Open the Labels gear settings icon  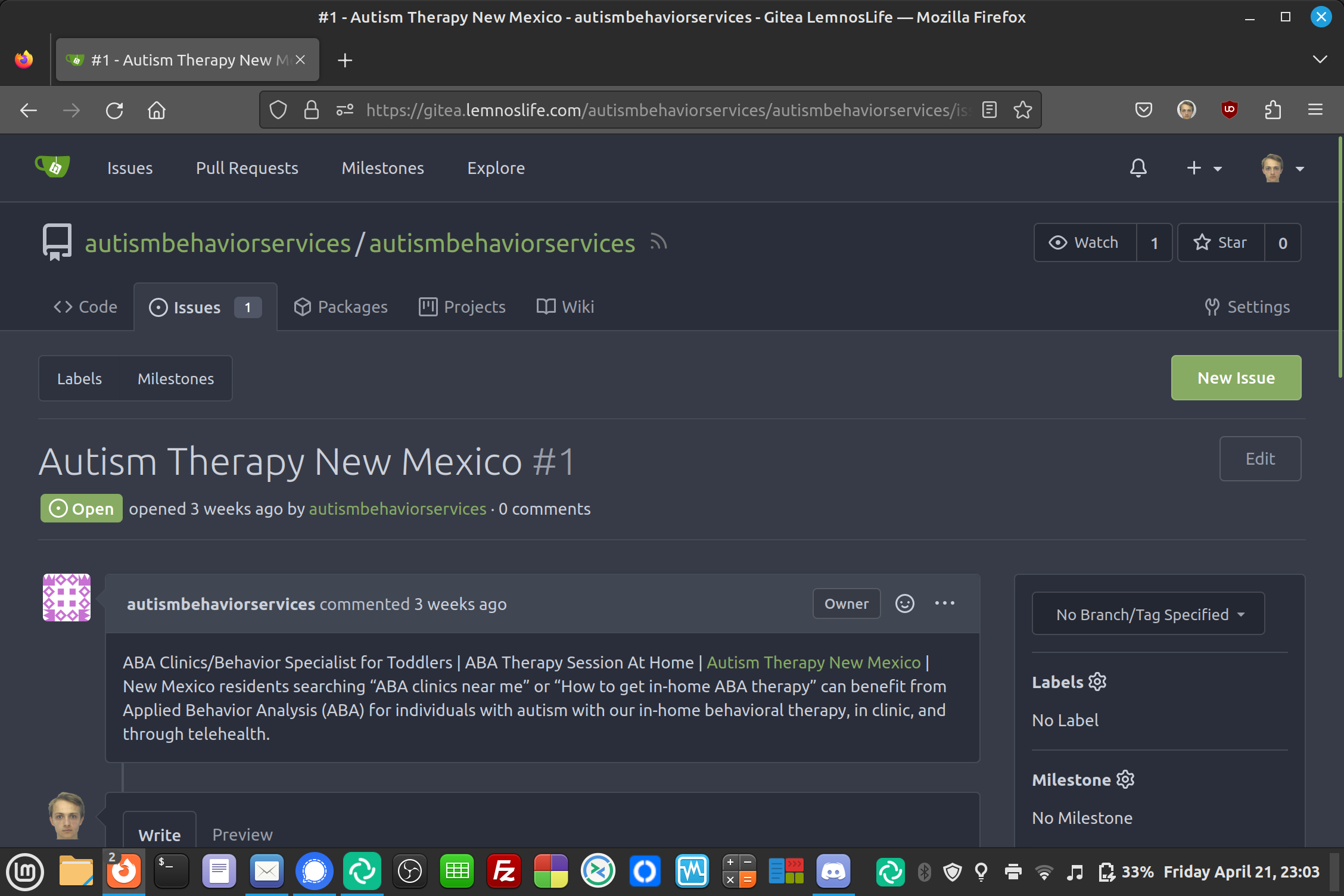[x=1097, y=682]
